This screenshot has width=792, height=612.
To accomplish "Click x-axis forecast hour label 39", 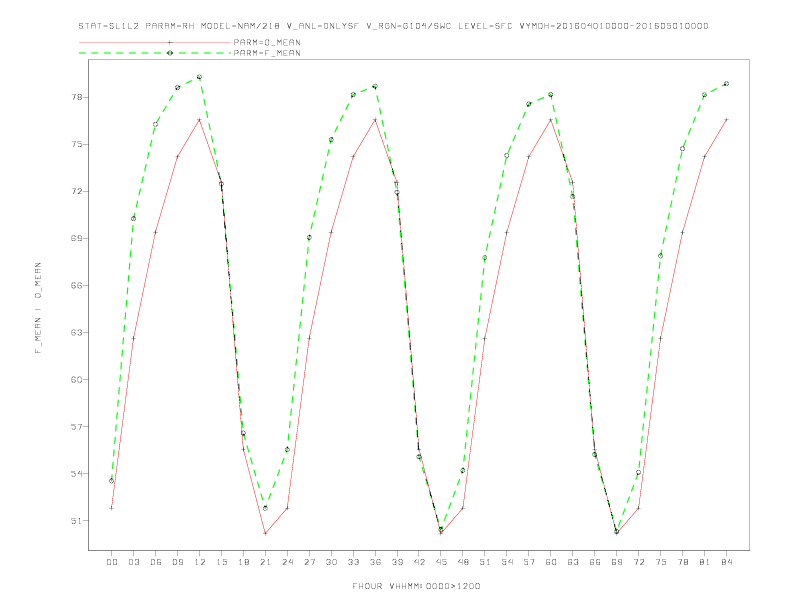I will [x=397, y=562].
